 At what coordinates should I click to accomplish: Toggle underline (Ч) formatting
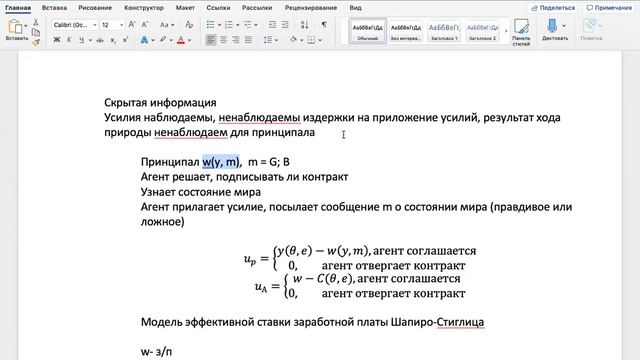coord(82,40)
